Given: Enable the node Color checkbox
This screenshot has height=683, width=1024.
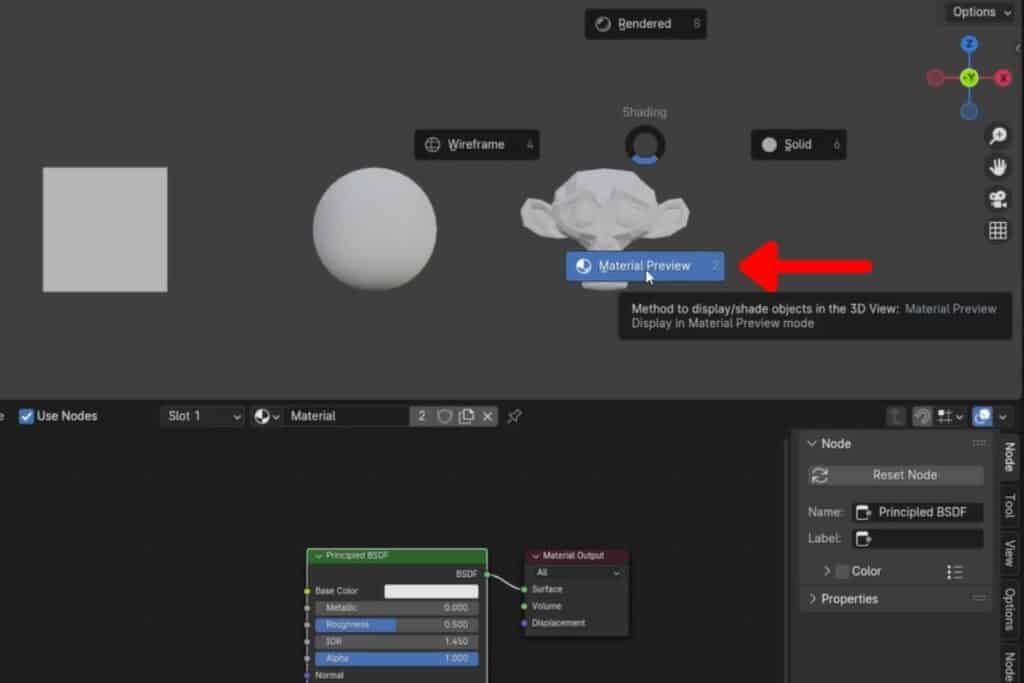Looking at the screenshot, I should pyautogui.click(x=842, y=571).
